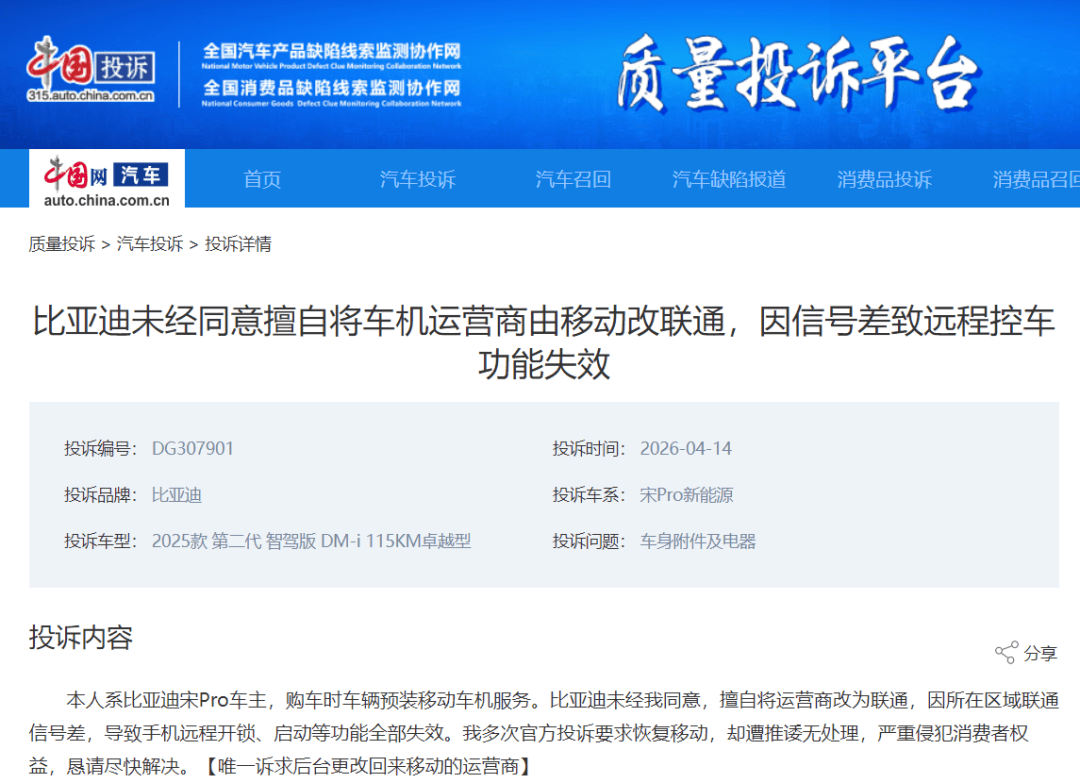
Task: Switch to 消费品投诉 in the nav bar
Action: coord(884,179)
